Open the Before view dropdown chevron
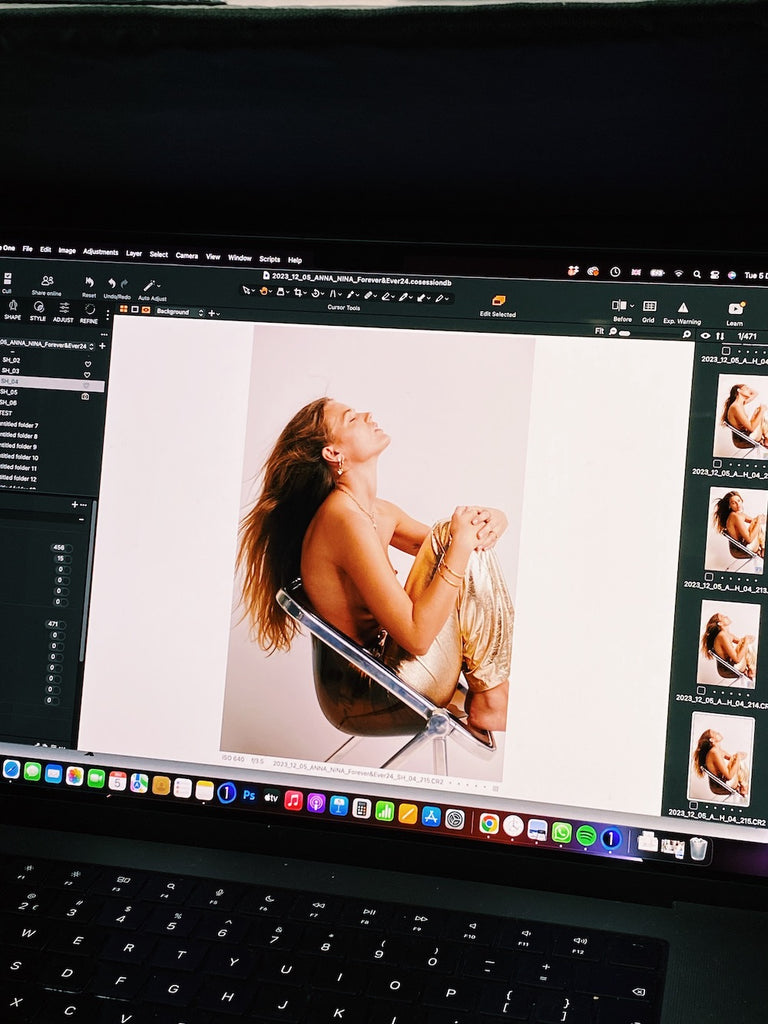The width and height of the screenshot is (768, 1024). pyautogui.click(x=632, y=306)
